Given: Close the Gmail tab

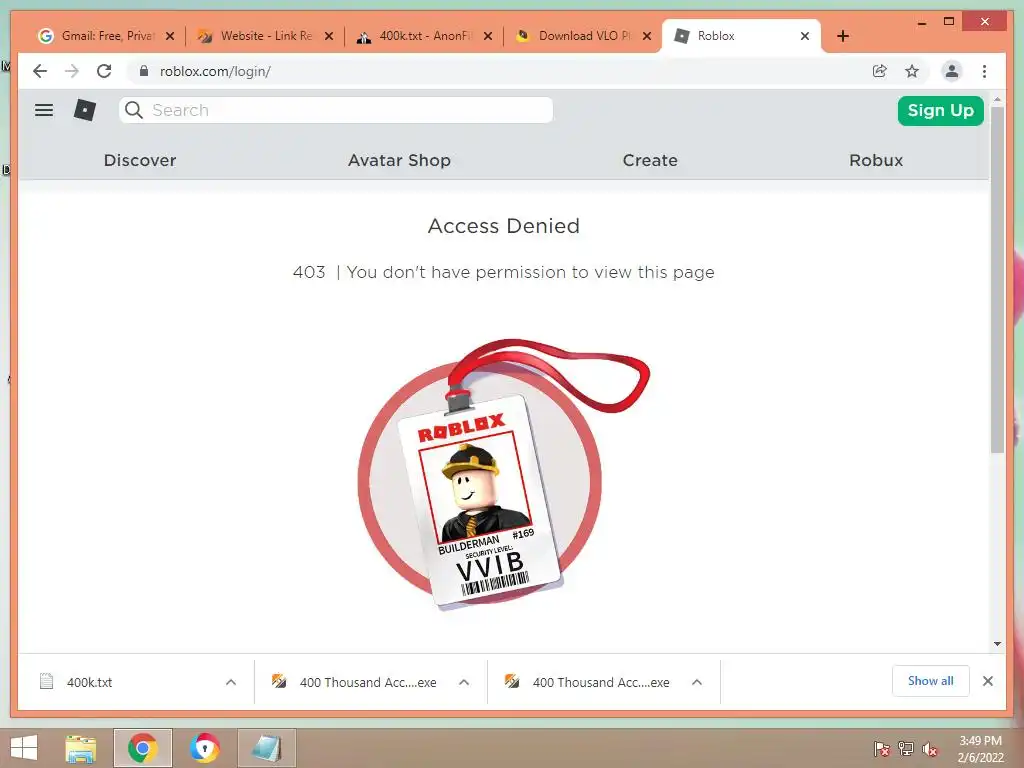Looking at the screenshot, I should pos(170,36).
